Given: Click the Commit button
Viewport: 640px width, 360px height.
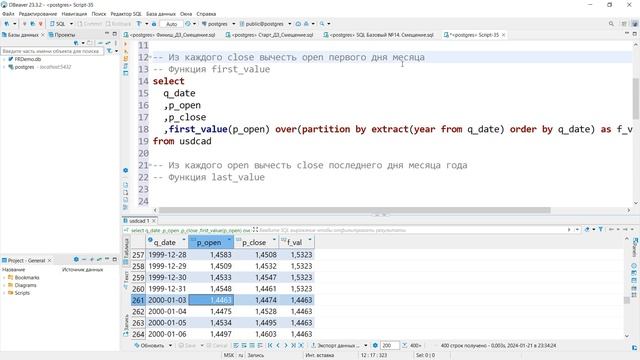Looking at the screenshot, I should (89, 24).
